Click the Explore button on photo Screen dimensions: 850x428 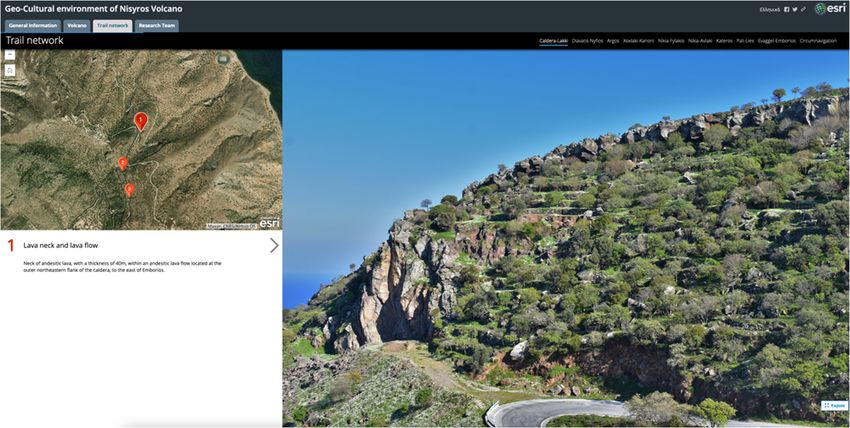click(x=835, y=405)
